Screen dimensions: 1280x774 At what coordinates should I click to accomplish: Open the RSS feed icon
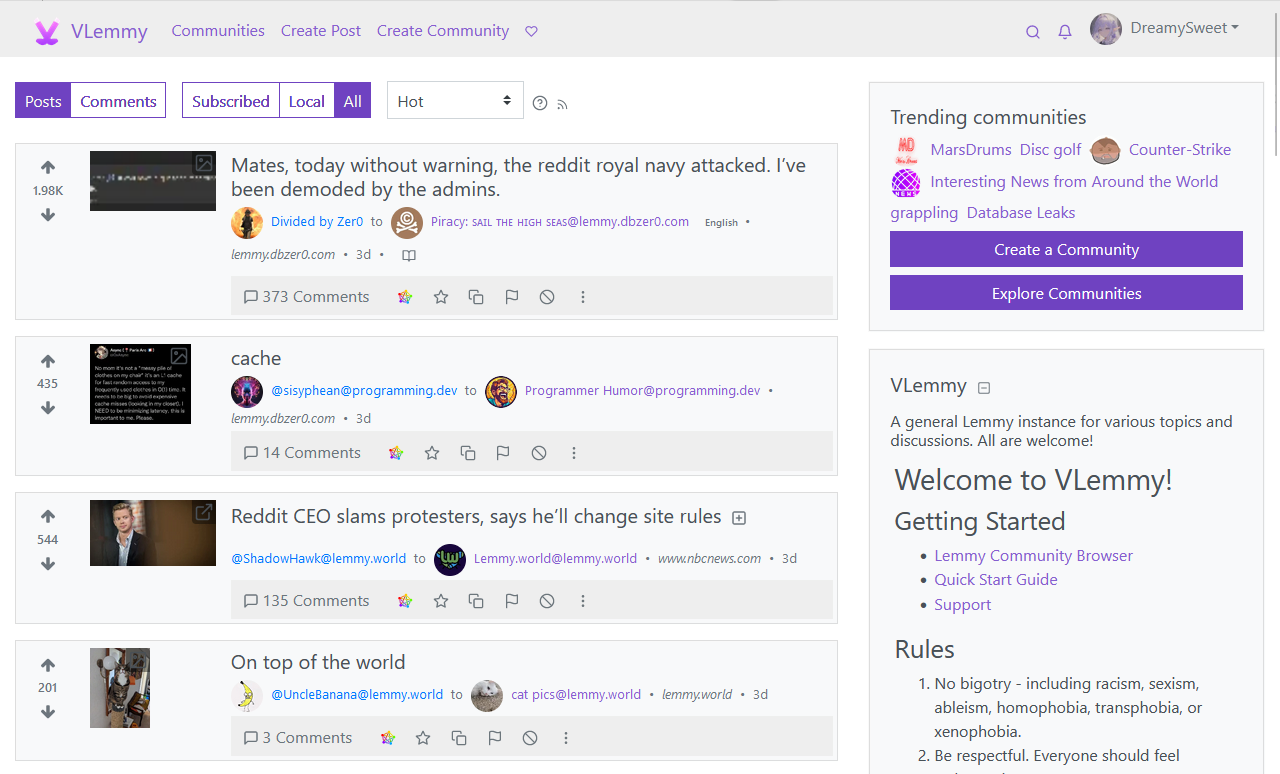[562, 104]
